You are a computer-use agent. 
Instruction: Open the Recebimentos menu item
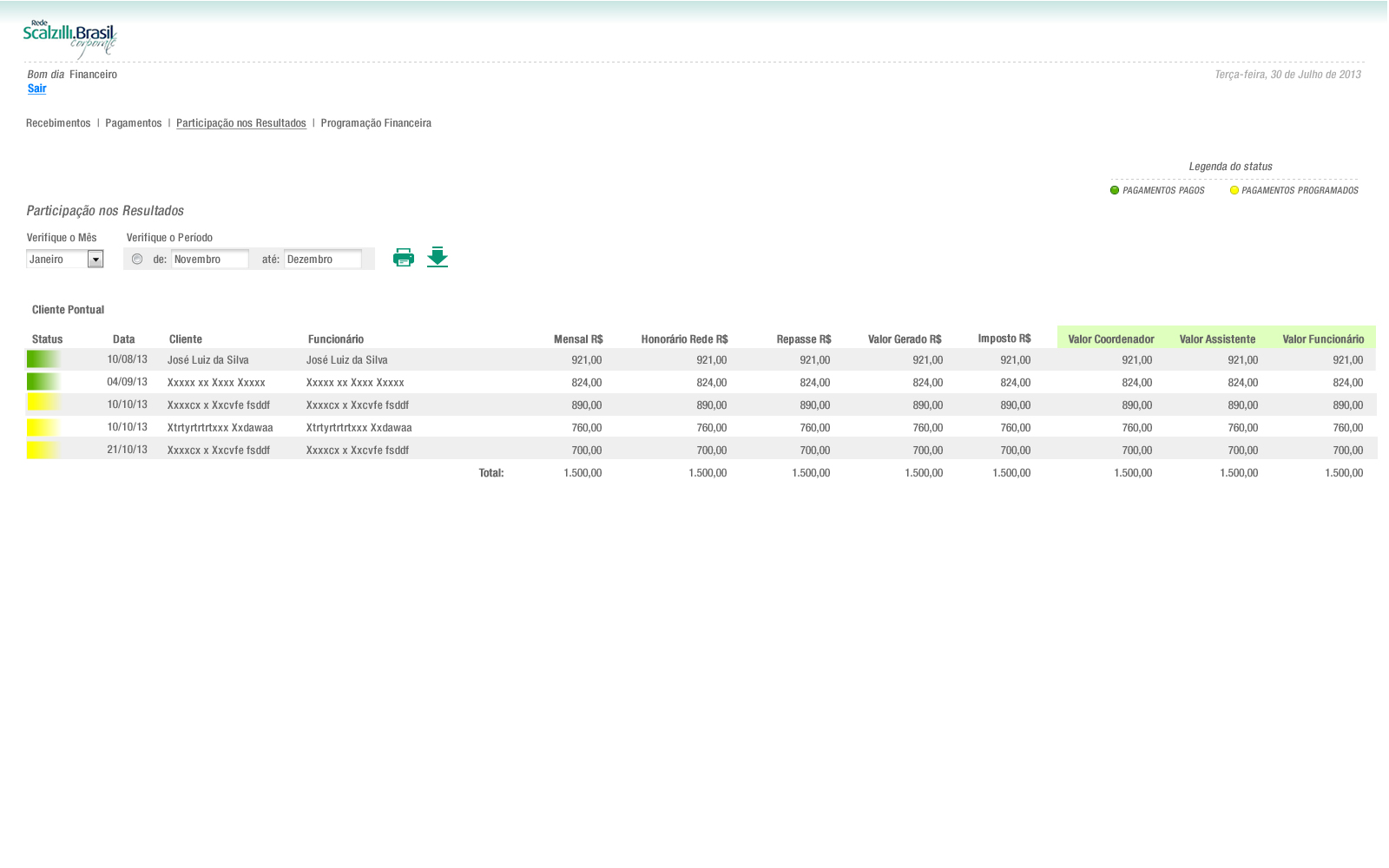(x=58, y=123)
